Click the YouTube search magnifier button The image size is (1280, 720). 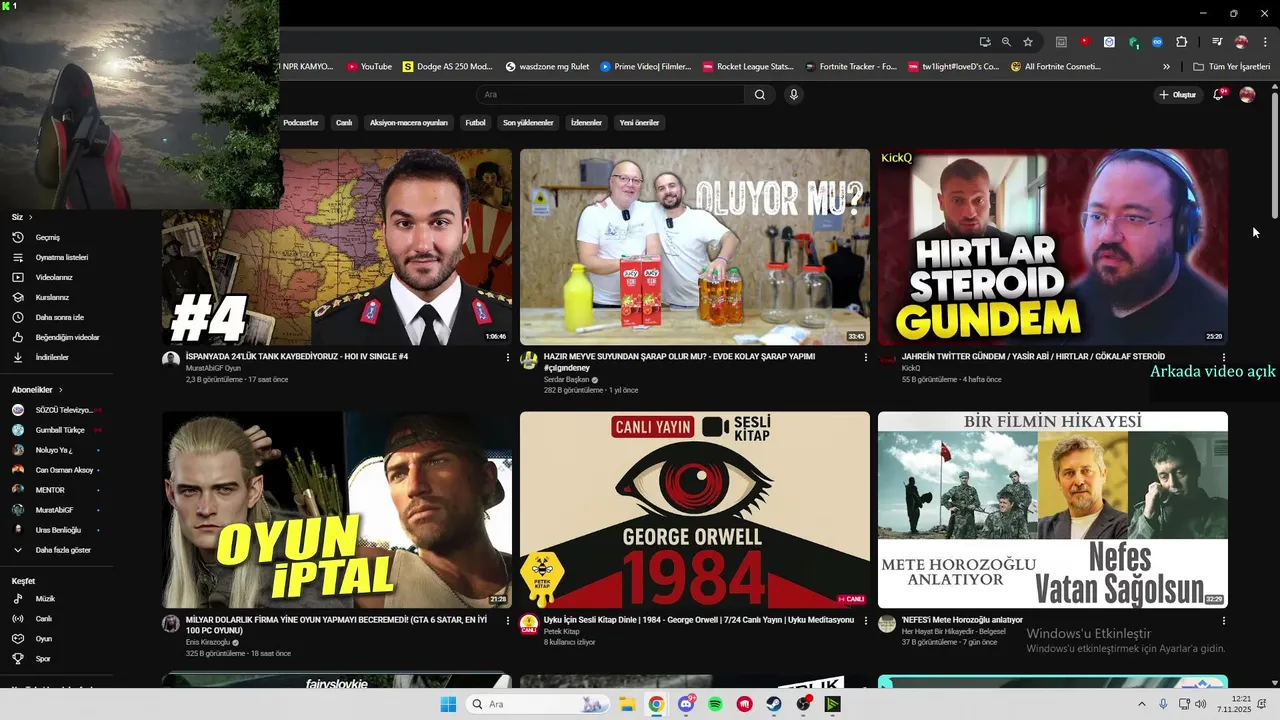pyautogui.click(x=760, y=95)
